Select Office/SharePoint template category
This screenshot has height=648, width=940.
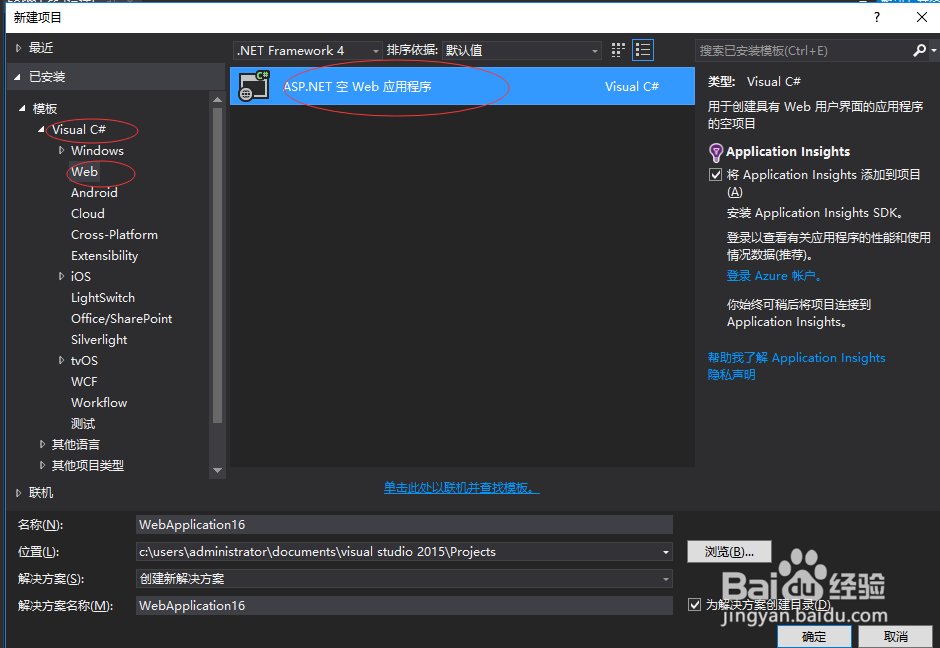tap(122, 318)
